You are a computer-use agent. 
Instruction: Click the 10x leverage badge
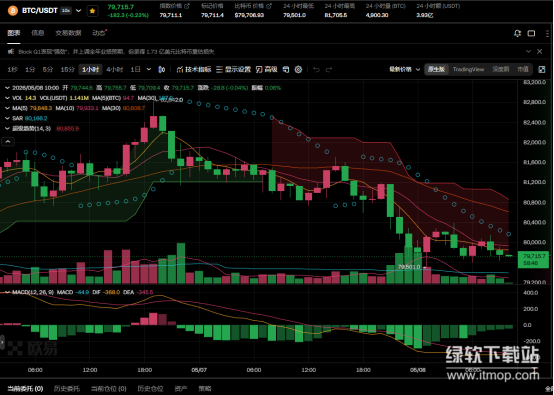(66, 11)
